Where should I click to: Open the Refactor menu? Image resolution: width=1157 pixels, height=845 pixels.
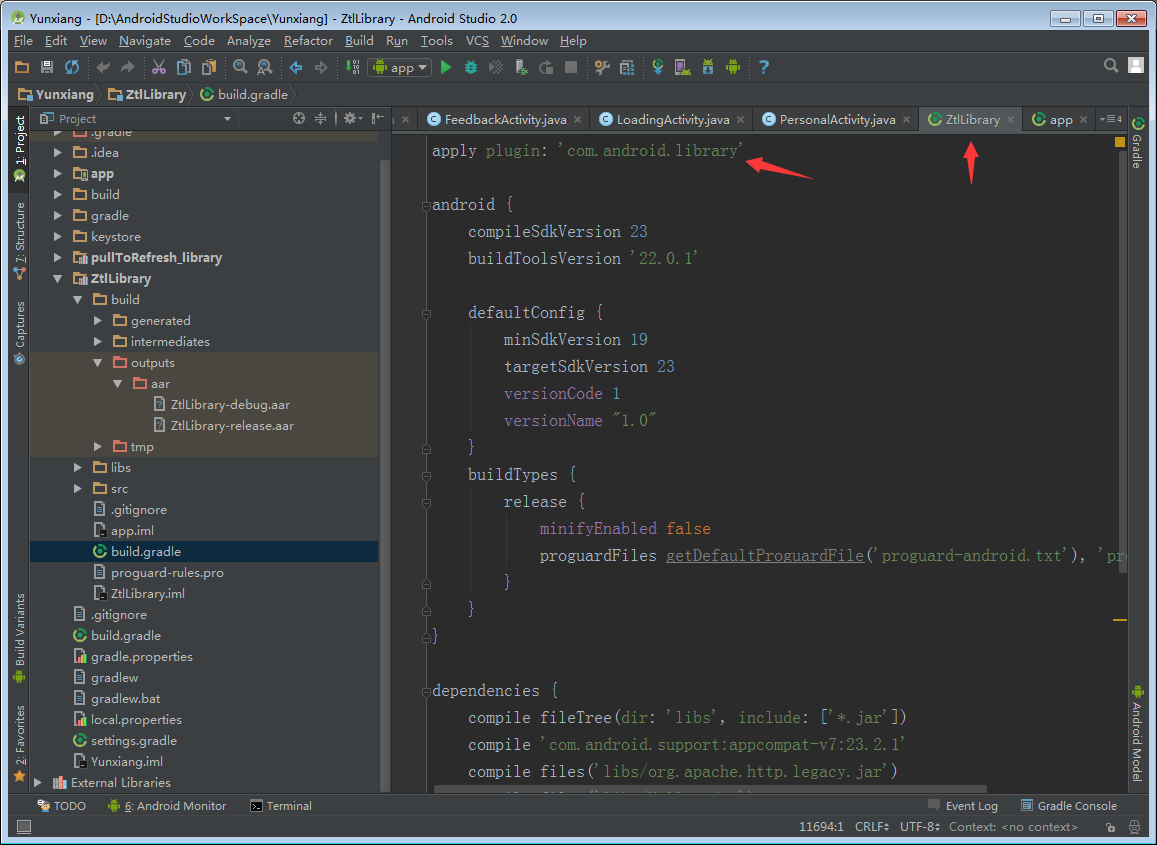(308, 41)
